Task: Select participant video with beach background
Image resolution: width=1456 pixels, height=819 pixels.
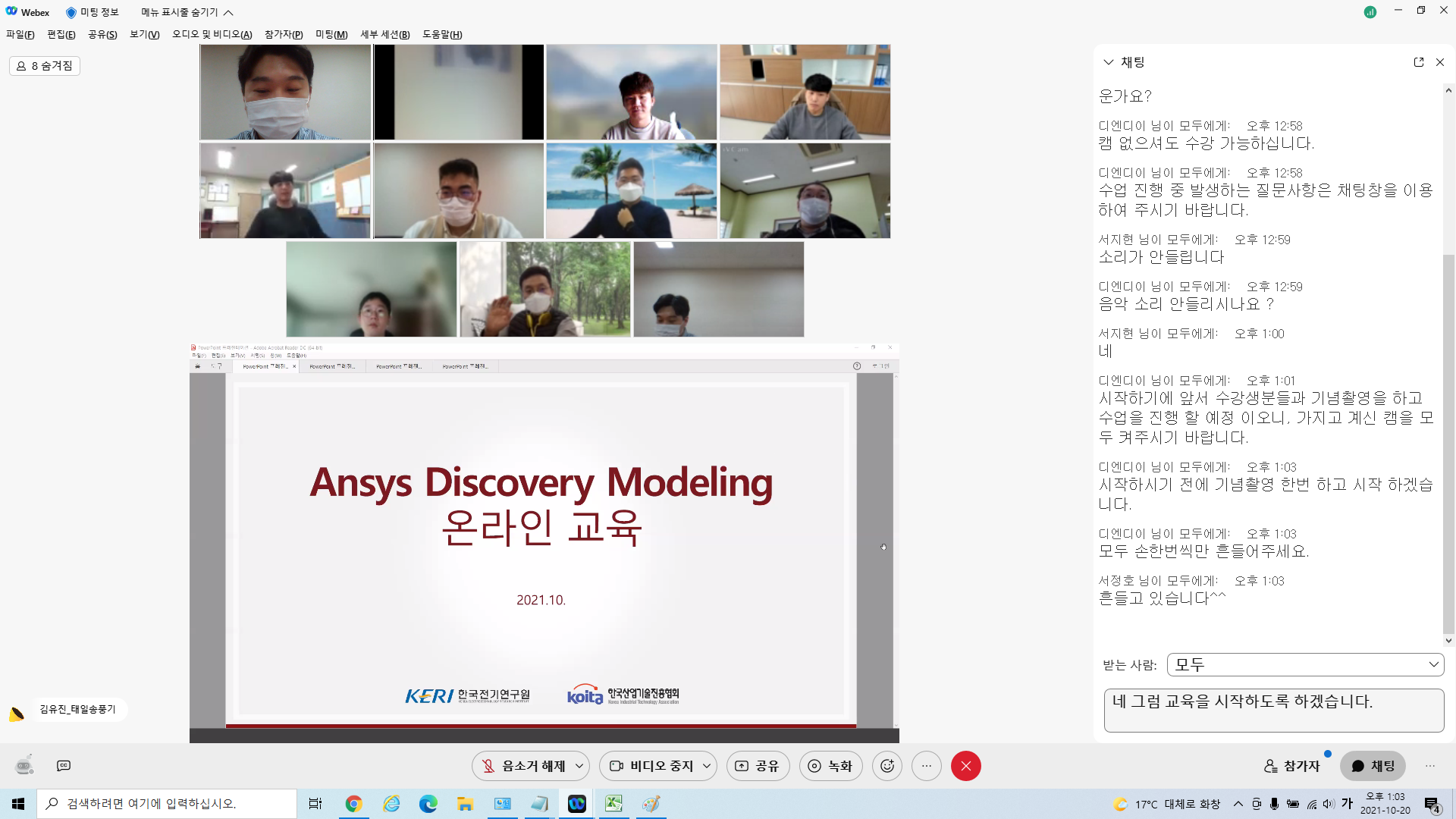Action: click(x=632, y=191)
